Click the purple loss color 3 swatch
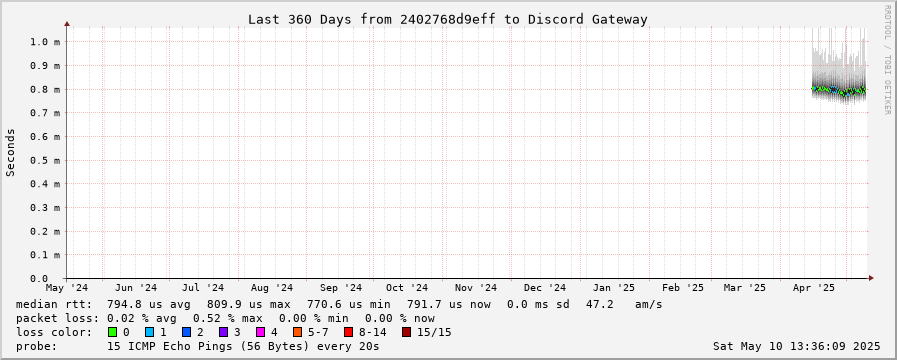 [223, 332]
